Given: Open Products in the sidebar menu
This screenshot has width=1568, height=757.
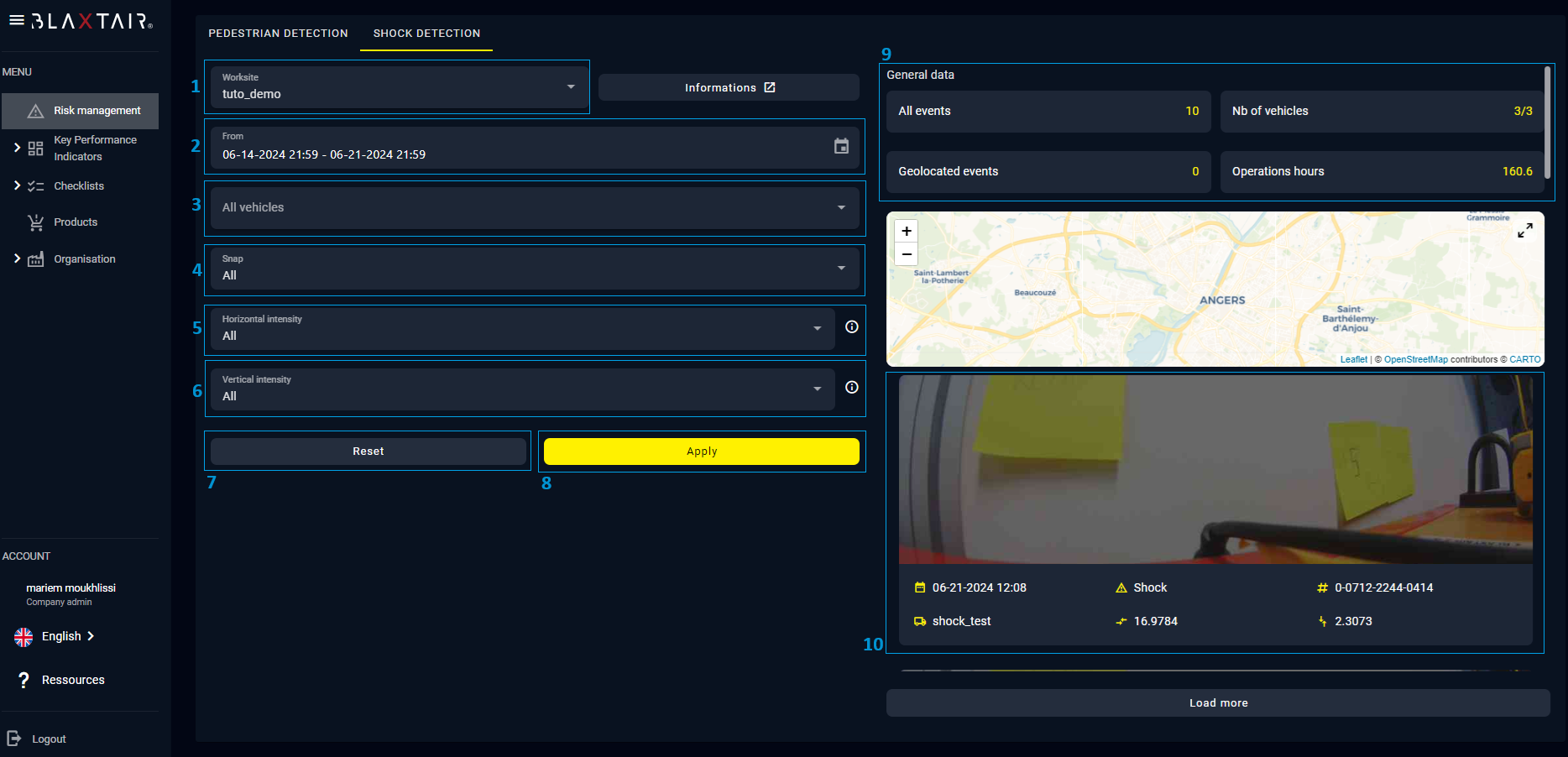Looking at the screenshot, I should pos(76,222).
